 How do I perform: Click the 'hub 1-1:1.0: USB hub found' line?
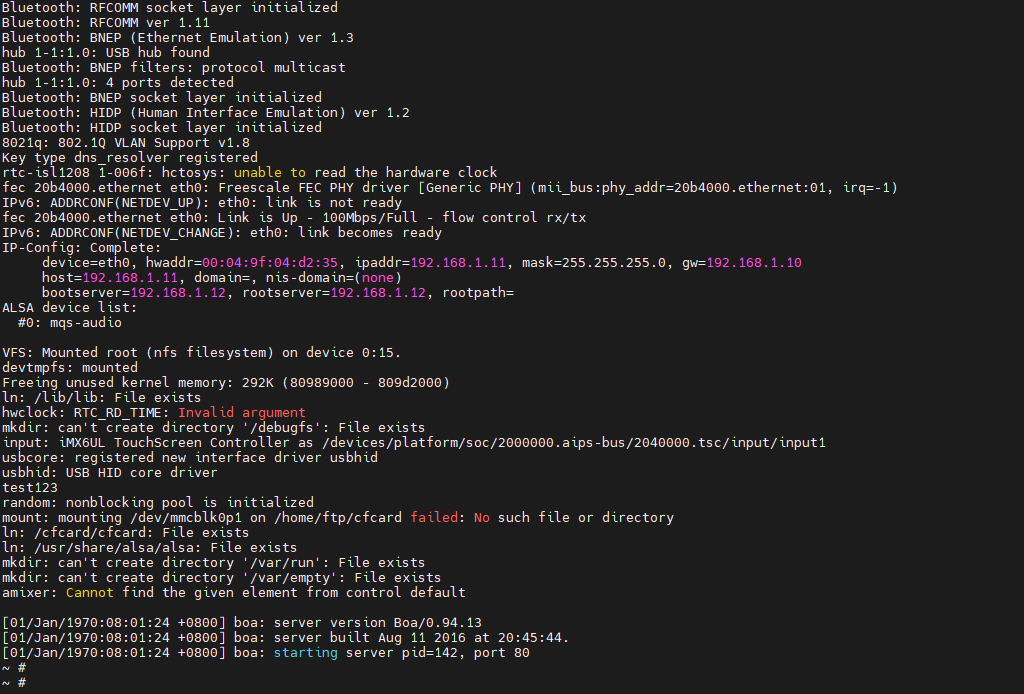(x=106, y=52)
